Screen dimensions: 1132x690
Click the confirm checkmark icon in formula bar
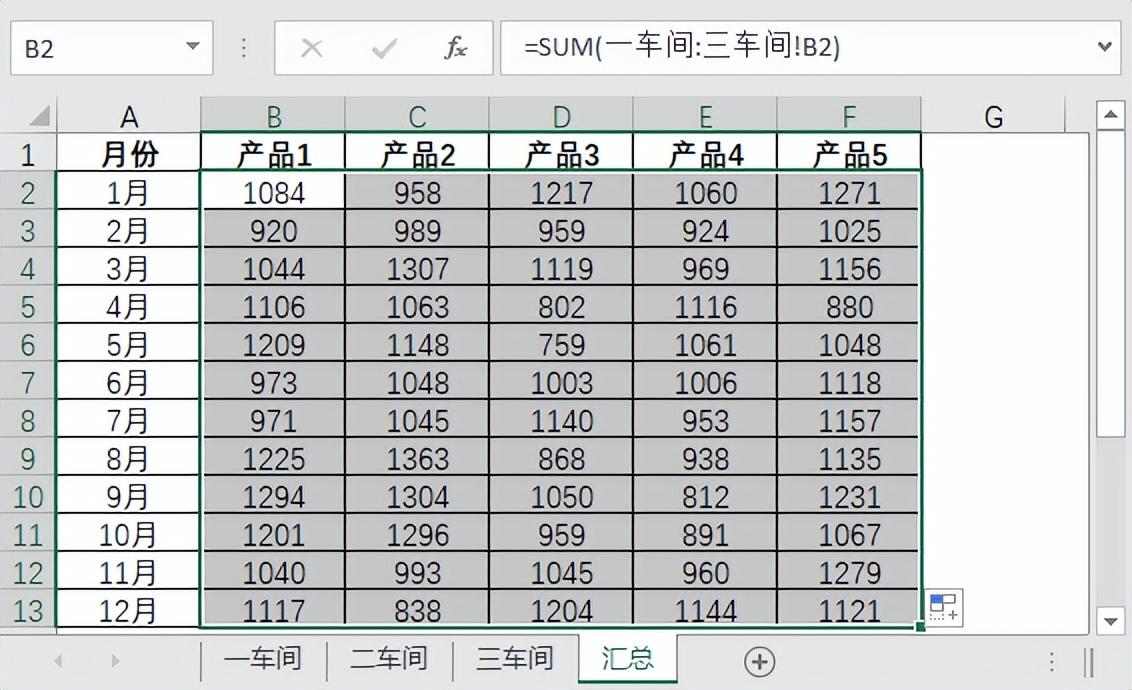click(384, 48)
